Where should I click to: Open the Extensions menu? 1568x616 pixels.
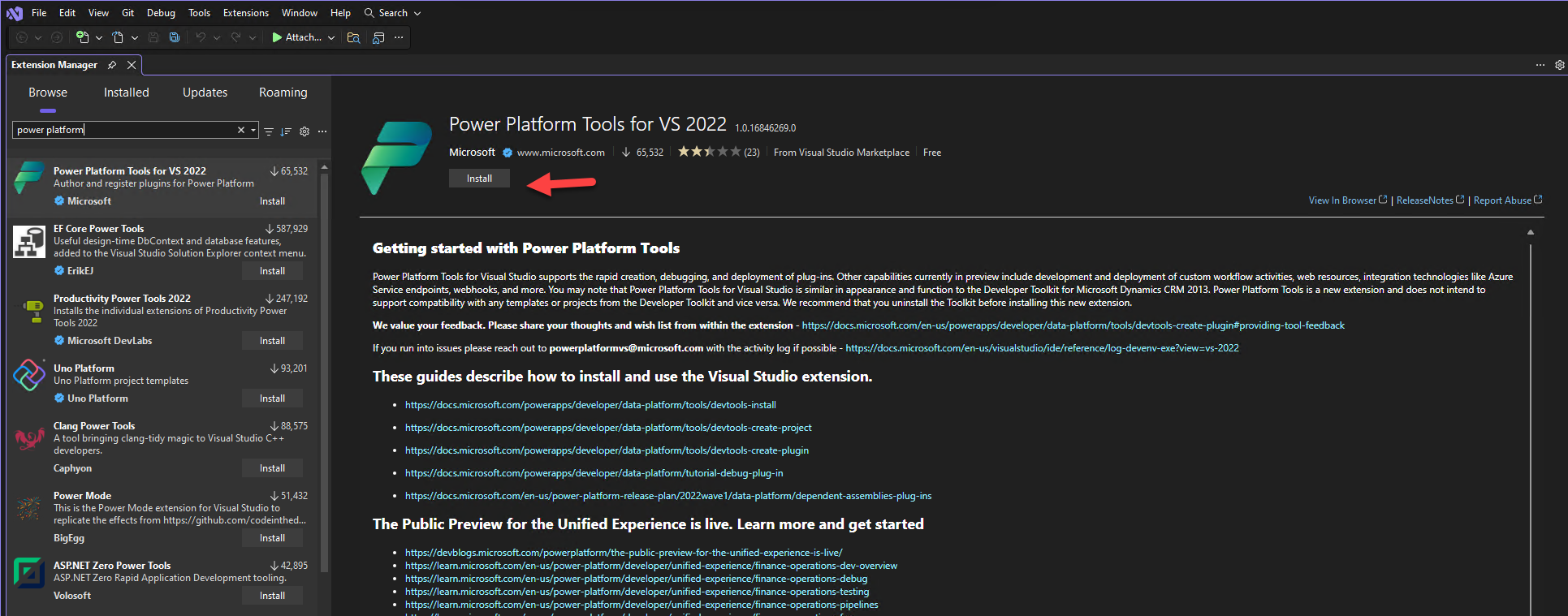point(245,13)
